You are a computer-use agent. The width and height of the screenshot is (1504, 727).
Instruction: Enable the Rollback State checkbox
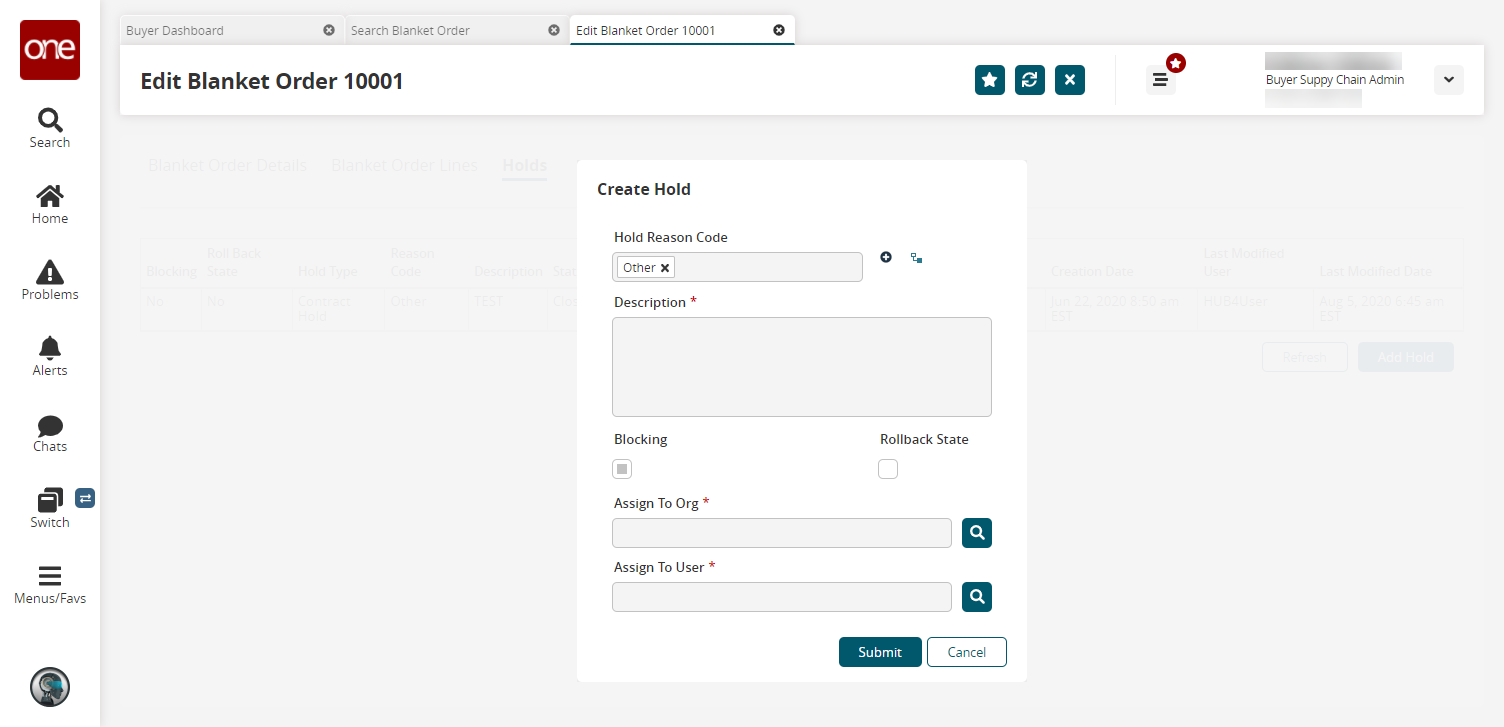[887, 469]
